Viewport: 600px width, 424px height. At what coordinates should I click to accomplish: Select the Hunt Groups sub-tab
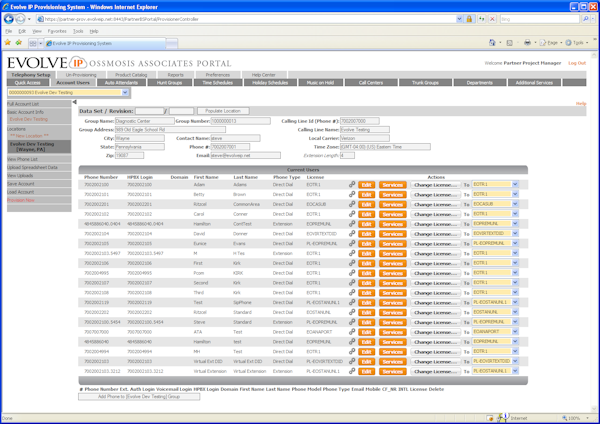point(169,82)
